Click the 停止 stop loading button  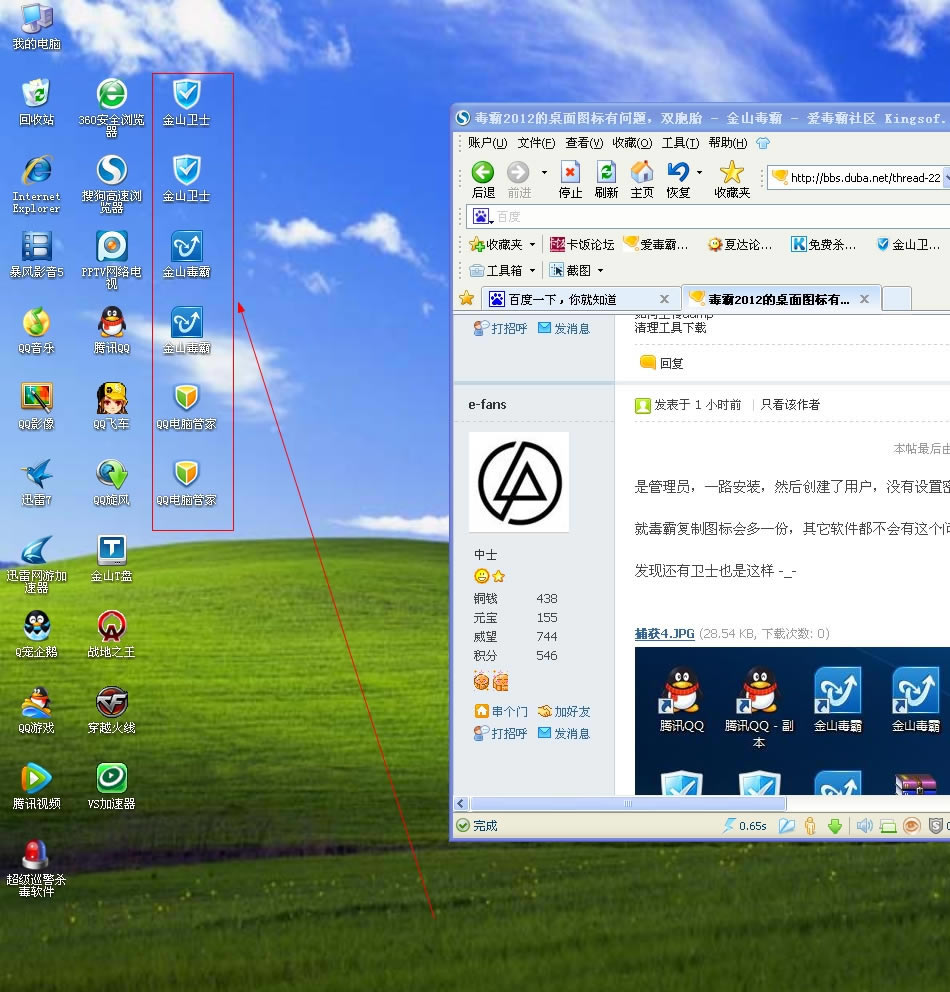point(570,180)
